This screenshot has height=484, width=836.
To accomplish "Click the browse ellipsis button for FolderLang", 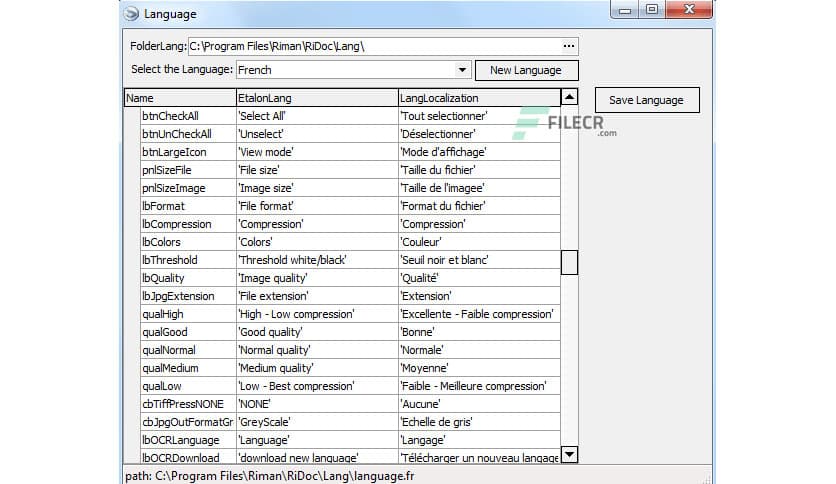I will click(569, 46).
